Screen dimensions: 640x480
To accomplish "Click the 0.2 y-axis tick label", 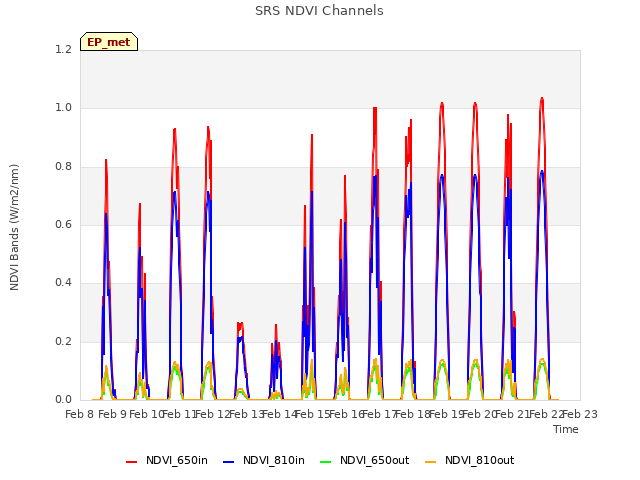I will (64, 341).
